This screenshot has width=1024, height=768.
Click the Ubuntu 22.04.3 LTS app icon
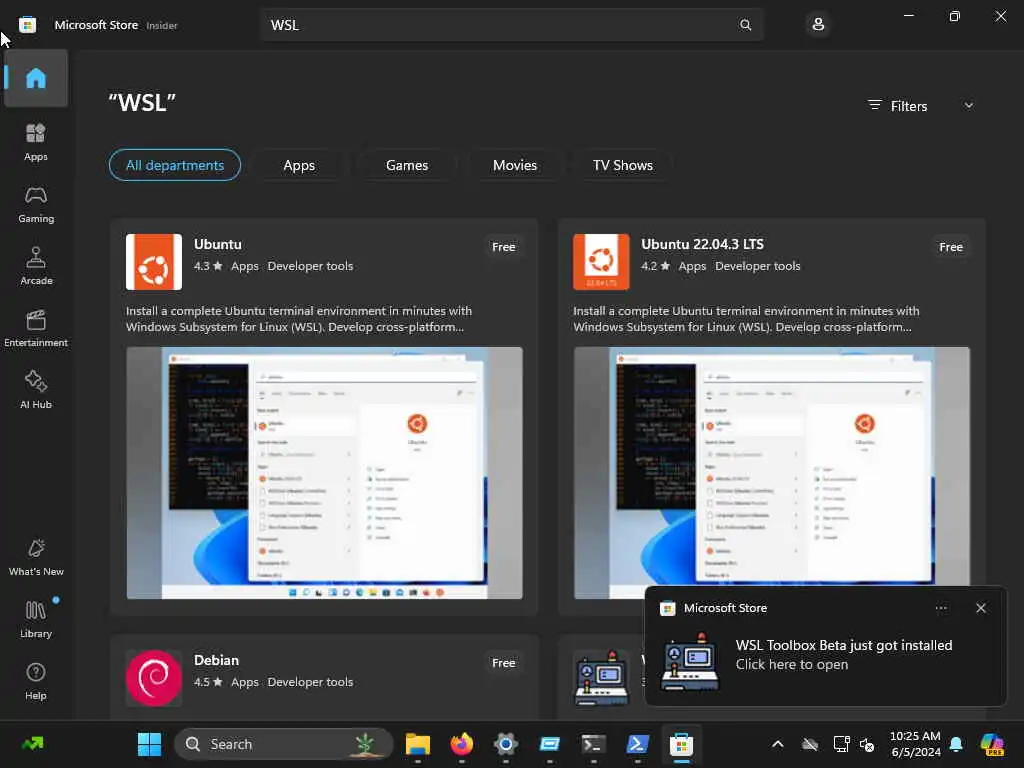pyautogui.click(x=601, y=262)
